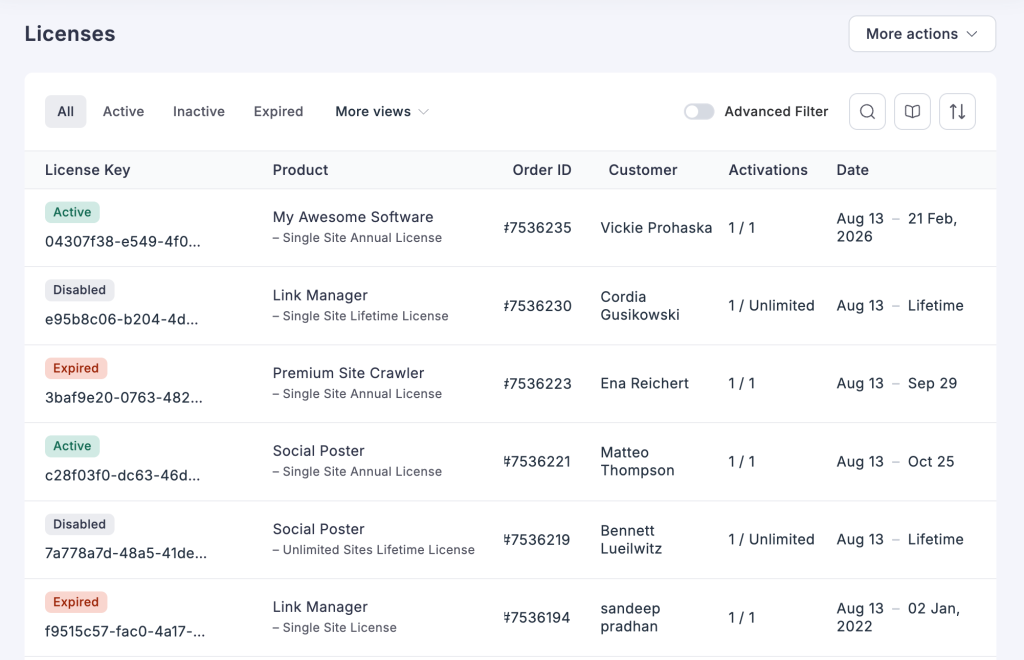The image size is (1024, 660).
Task: Click the Disabled badge on license e95b8c06
Action: (x=80, y=290)
